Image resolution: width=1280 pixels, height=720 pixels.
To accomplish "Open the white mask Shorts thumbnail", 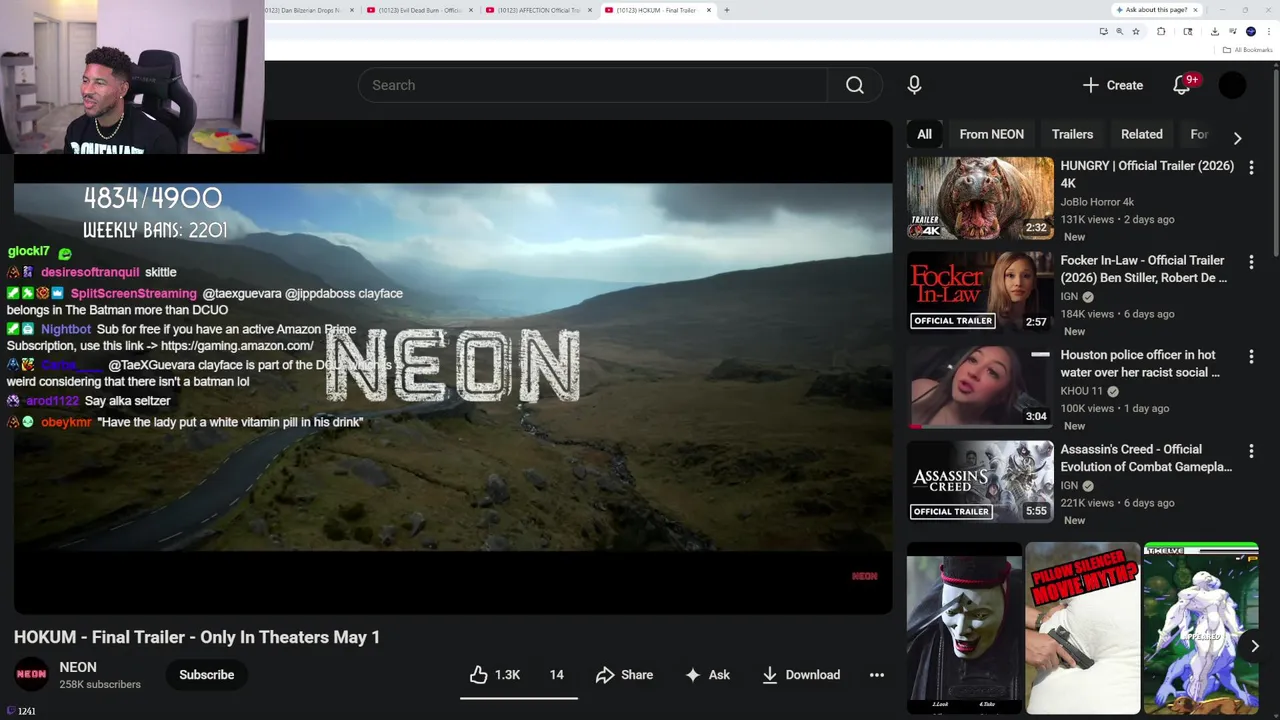I will pos(964,628).
